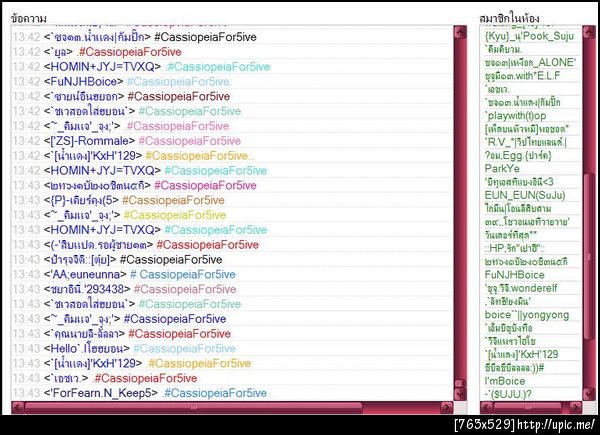600x435 pixels.
Task: Click the member list scroll-up arrow
Action: (x=589, y=33)
